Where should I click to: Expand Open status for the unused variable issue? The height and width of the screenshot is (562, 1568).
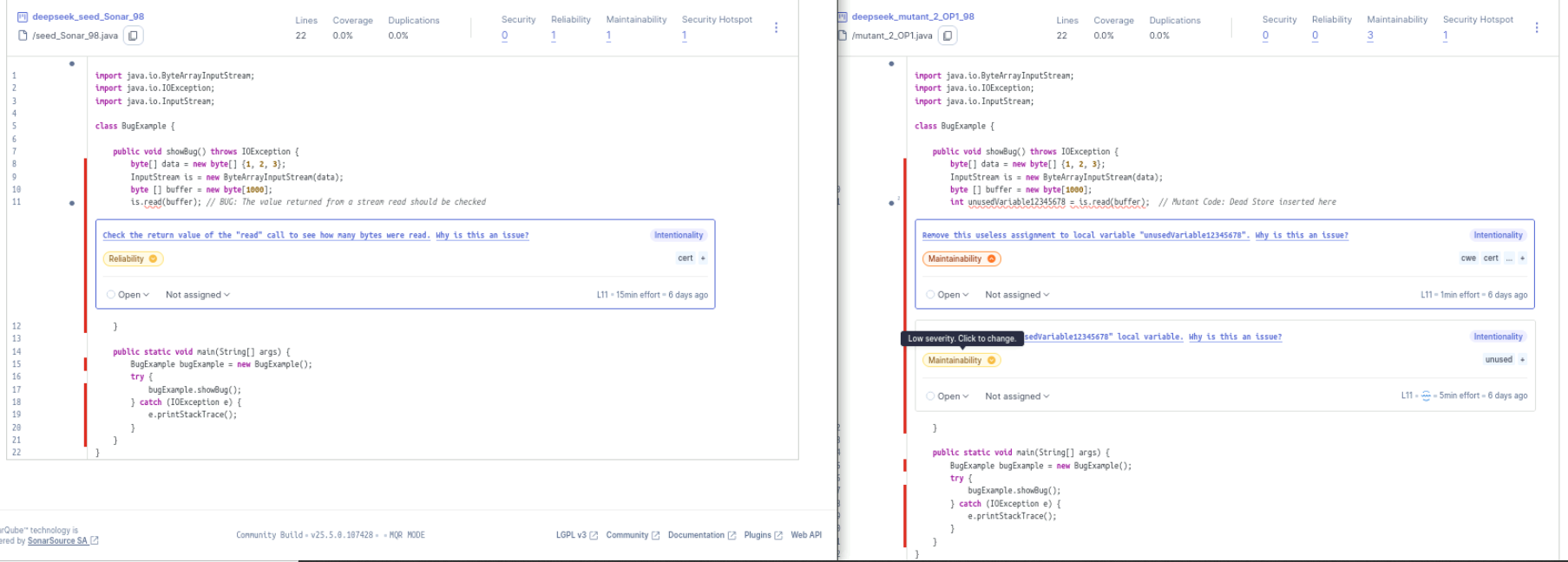(x=948, y=396)
